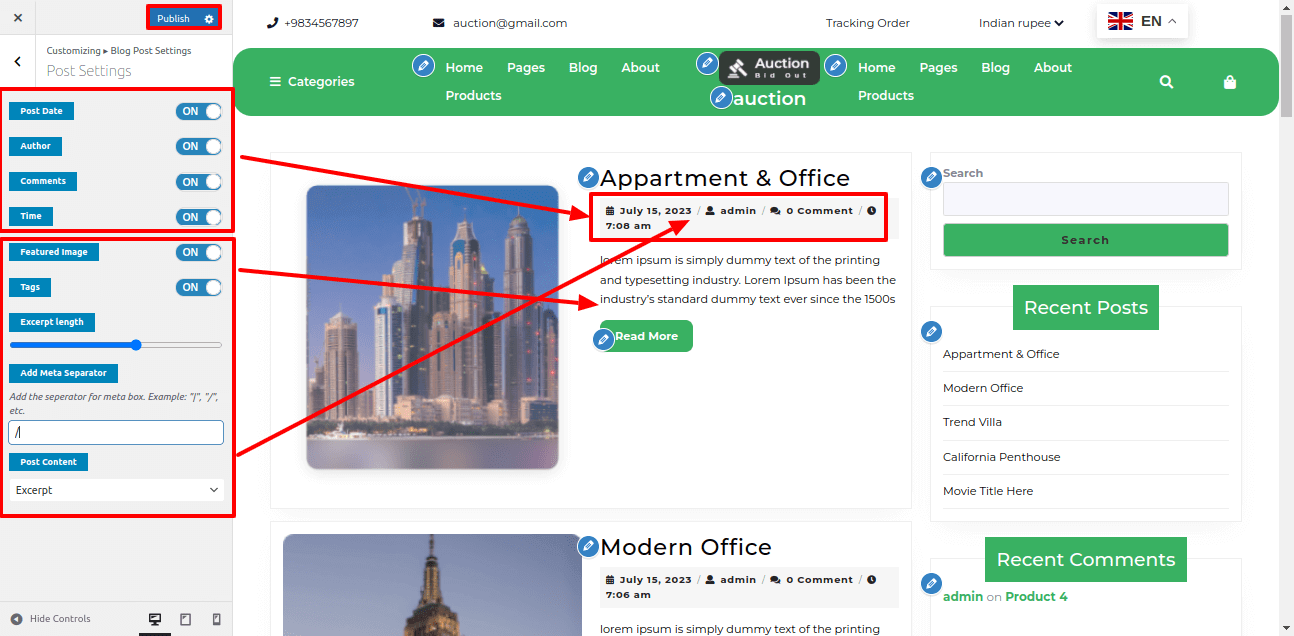1294x636 pixels.
Task: Switch to desktop preview icon
Action: (x=155, y=619)
